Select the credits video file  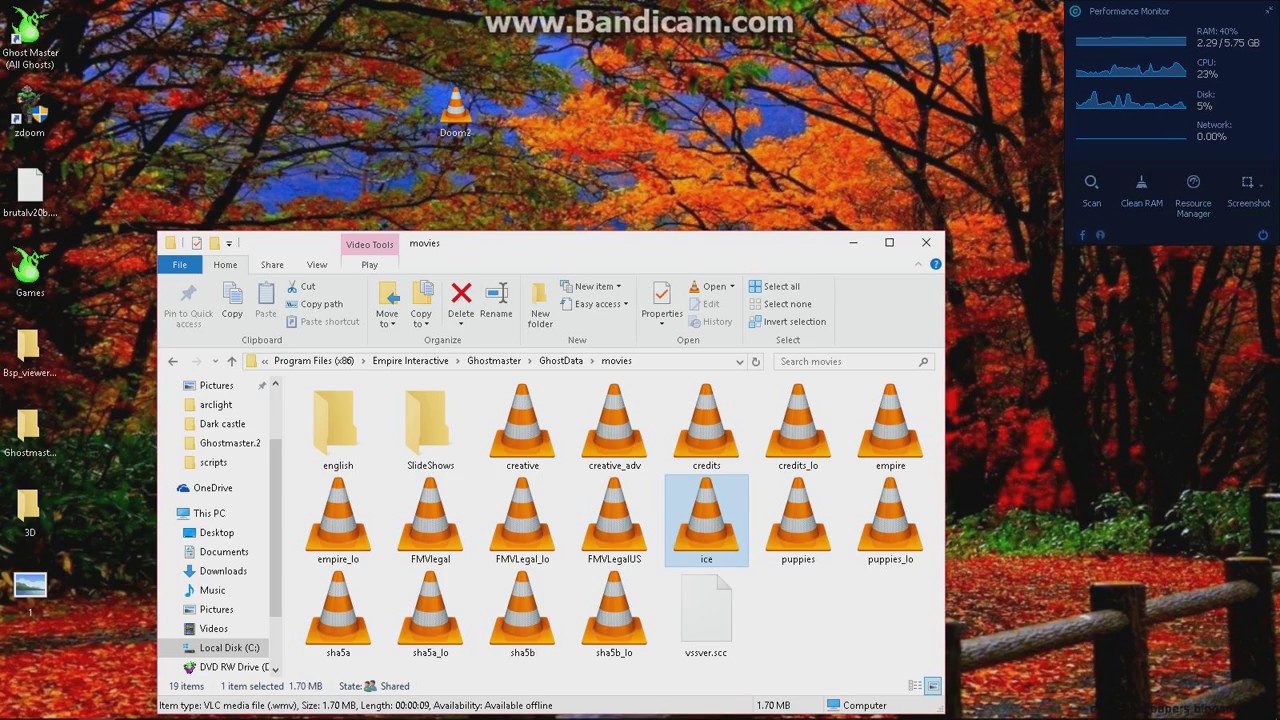click(x=706, y=429)
